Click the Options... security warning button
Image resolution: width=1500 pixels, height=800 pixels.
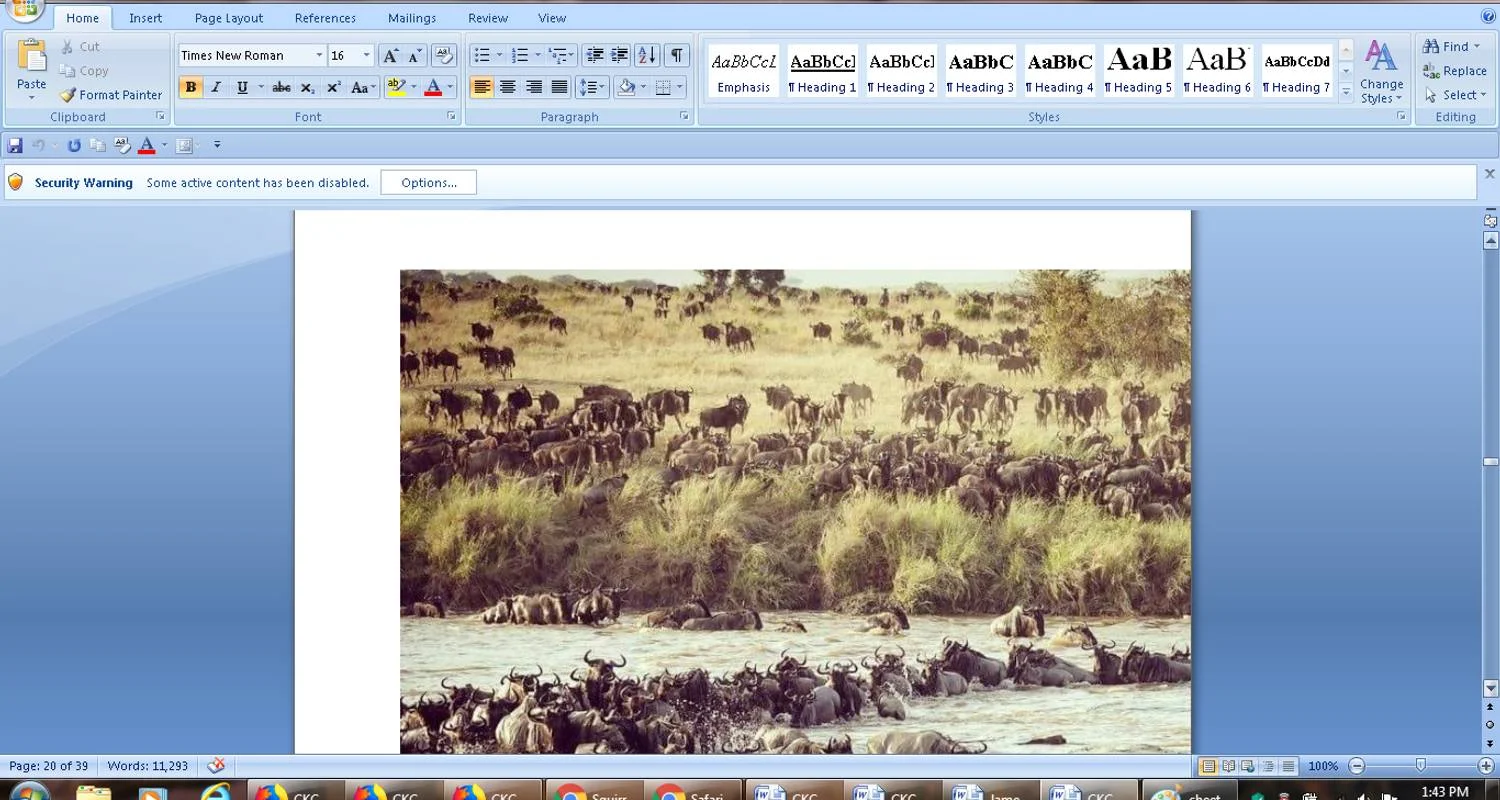[428, 183]
